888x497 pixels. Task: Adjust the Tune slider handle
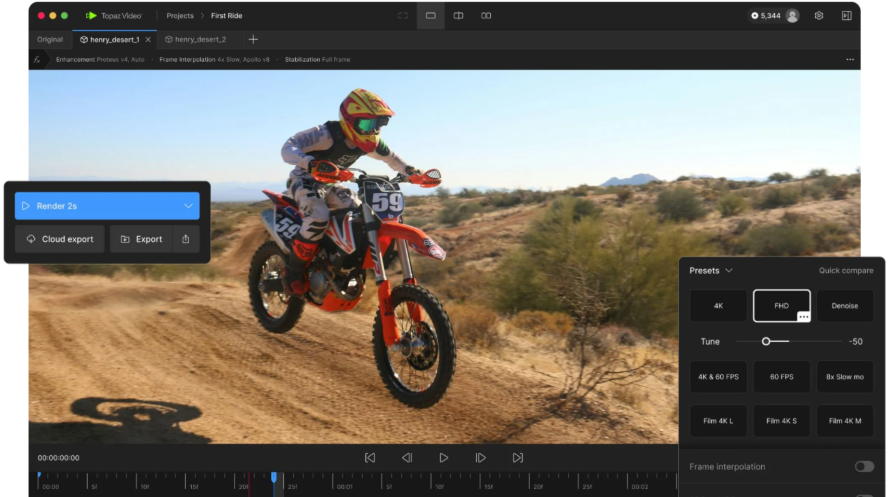(766, 341)
